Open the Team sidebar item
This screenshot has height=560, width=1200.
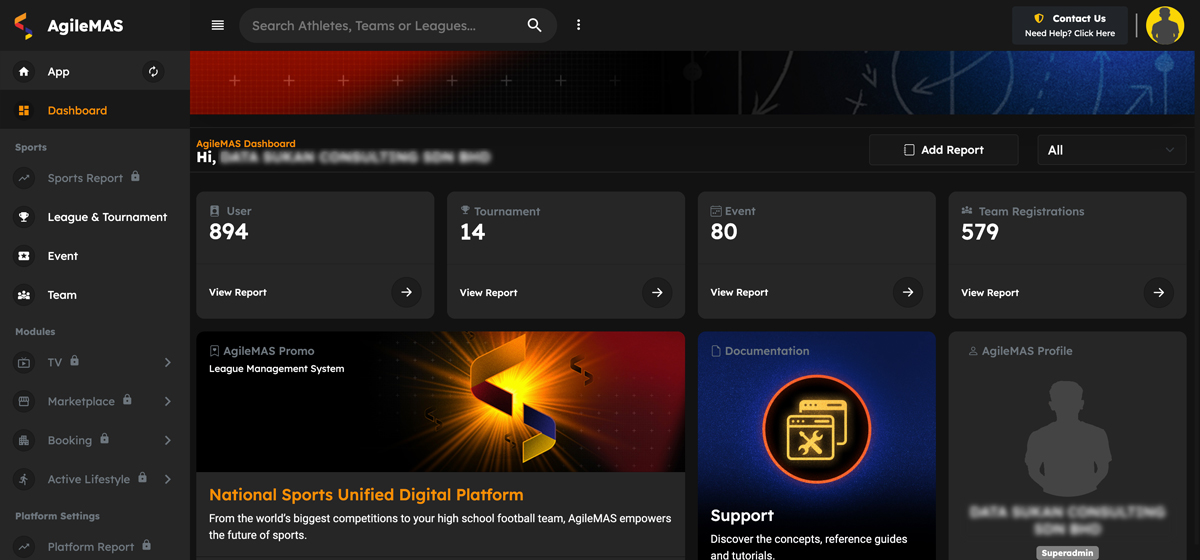(x=62, y=295)
